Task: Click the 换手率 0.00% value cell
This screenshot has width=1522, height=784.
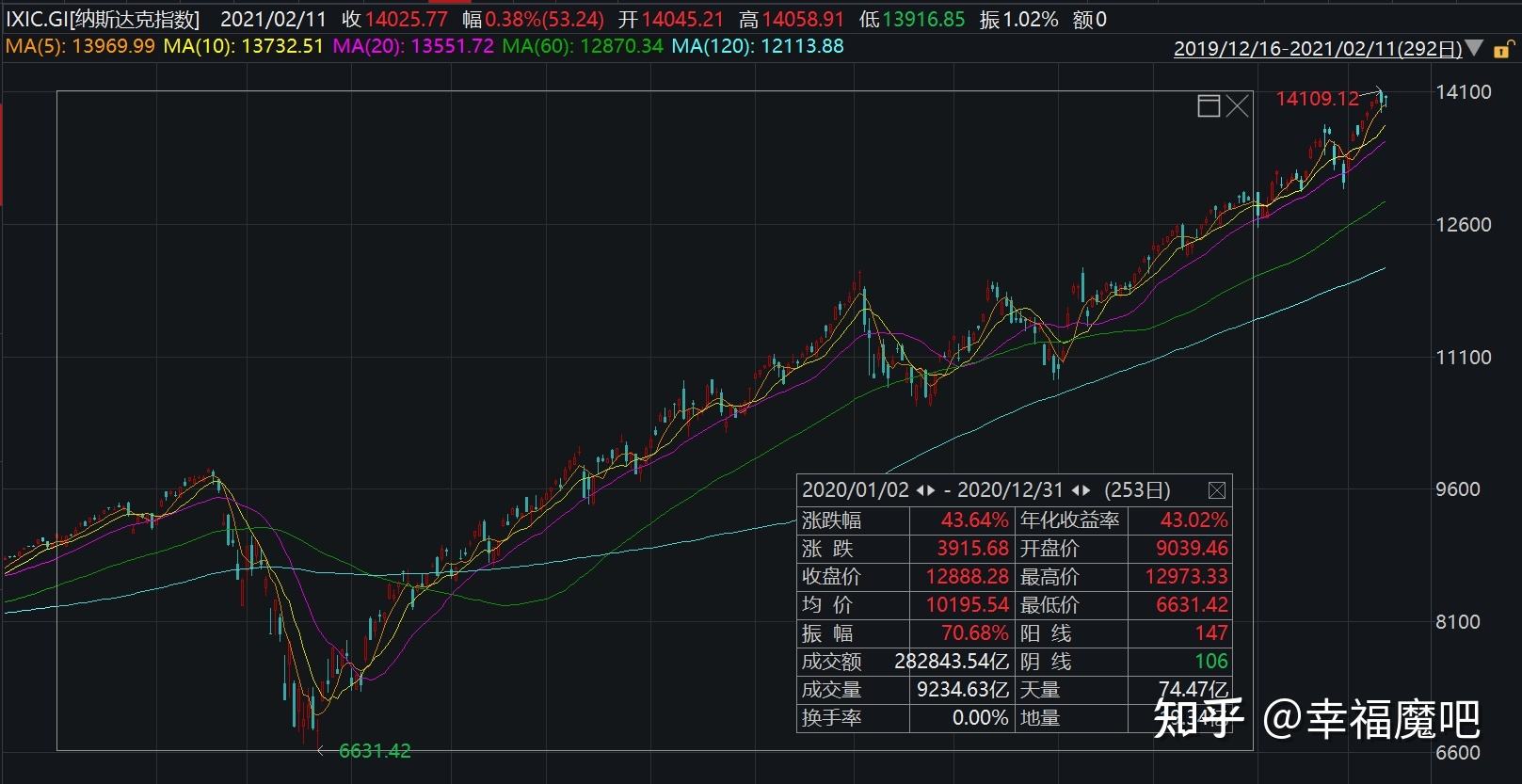Action: tap(963, 718)
